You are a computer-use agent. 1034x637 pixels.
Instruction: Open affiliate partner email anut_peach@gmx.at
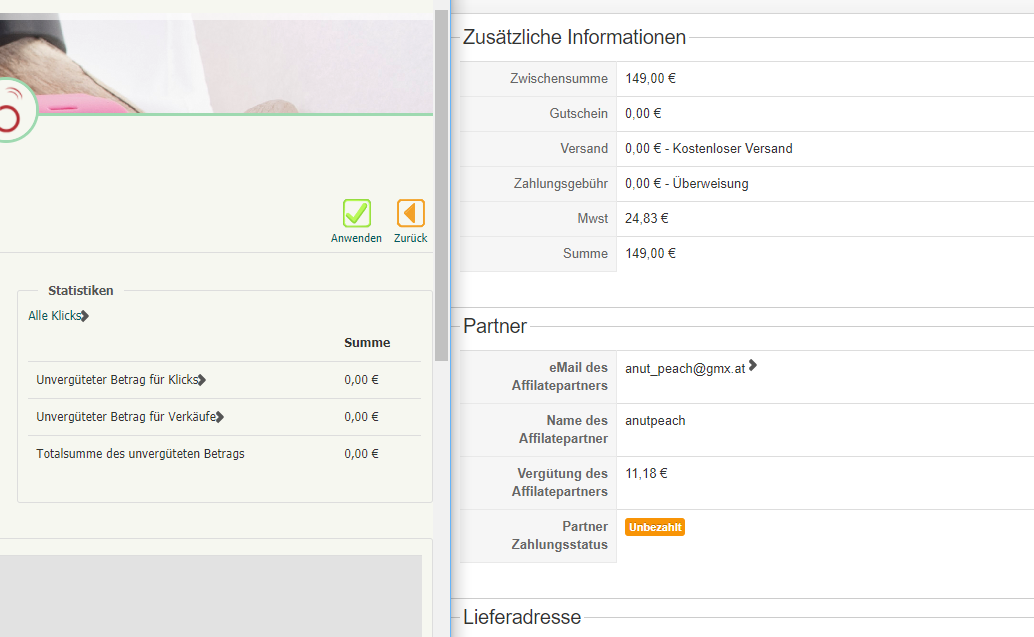(685, 369)
